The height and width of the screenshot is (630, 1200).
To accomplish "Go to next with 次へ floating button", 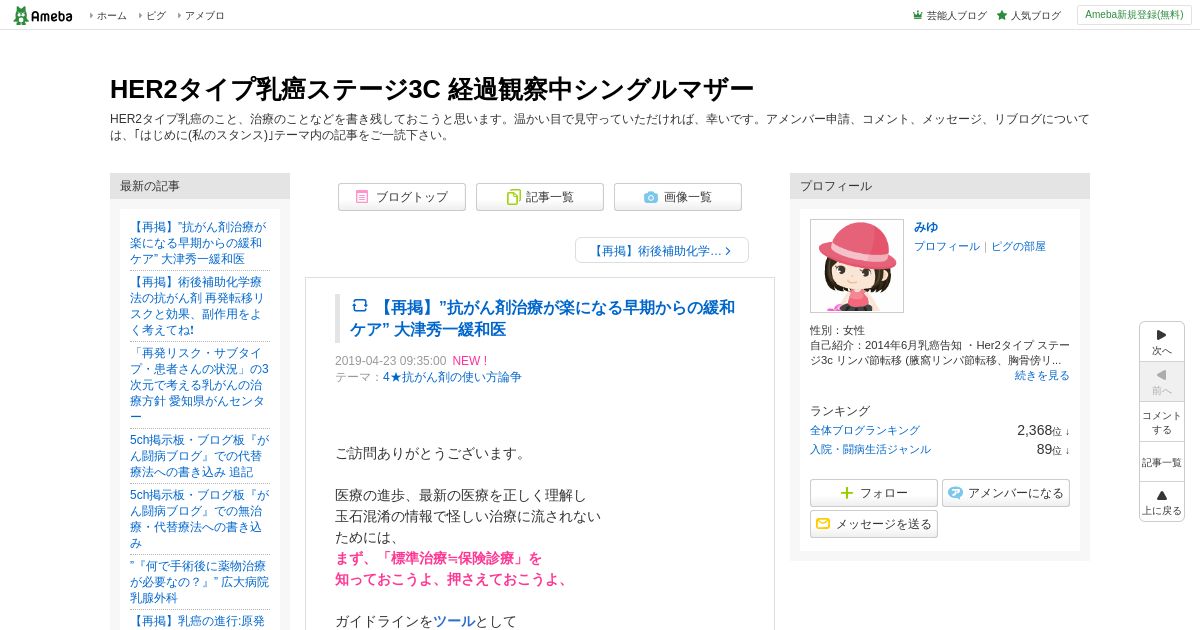I will pyautogui.click(x=1162, y=342).
